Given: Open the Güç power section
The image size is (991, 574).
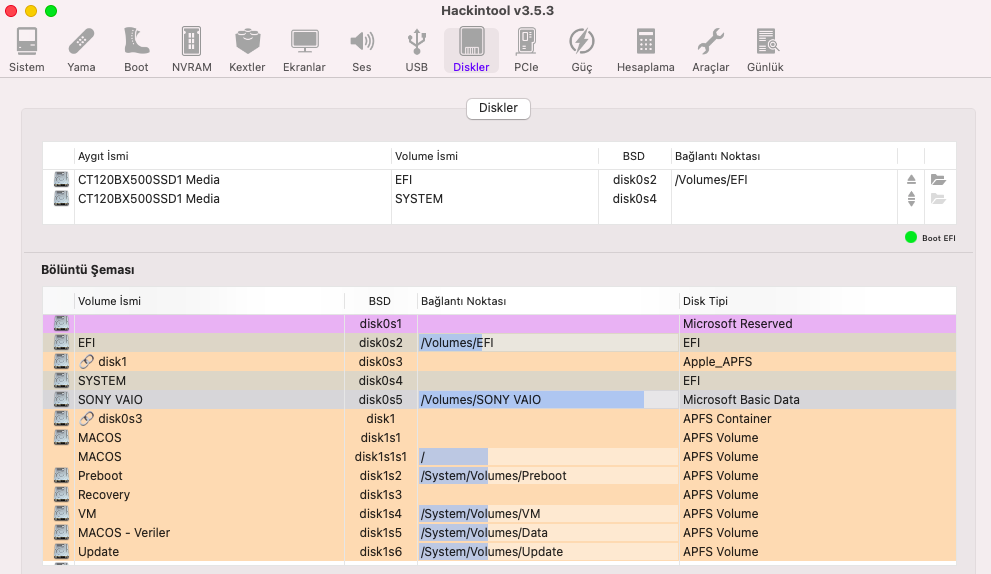Looking at the screenshot, I should click(581, 50).
